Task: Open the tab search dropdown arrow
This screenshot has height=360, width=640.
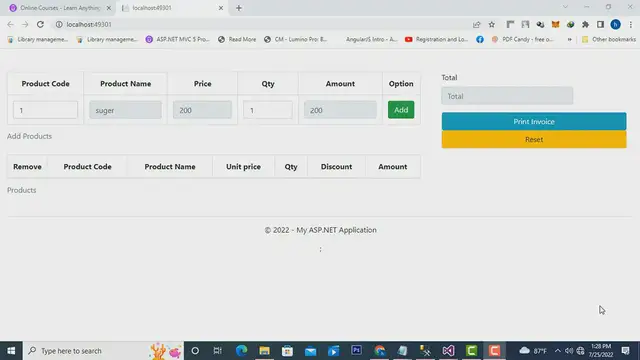Action: (565, 7)
